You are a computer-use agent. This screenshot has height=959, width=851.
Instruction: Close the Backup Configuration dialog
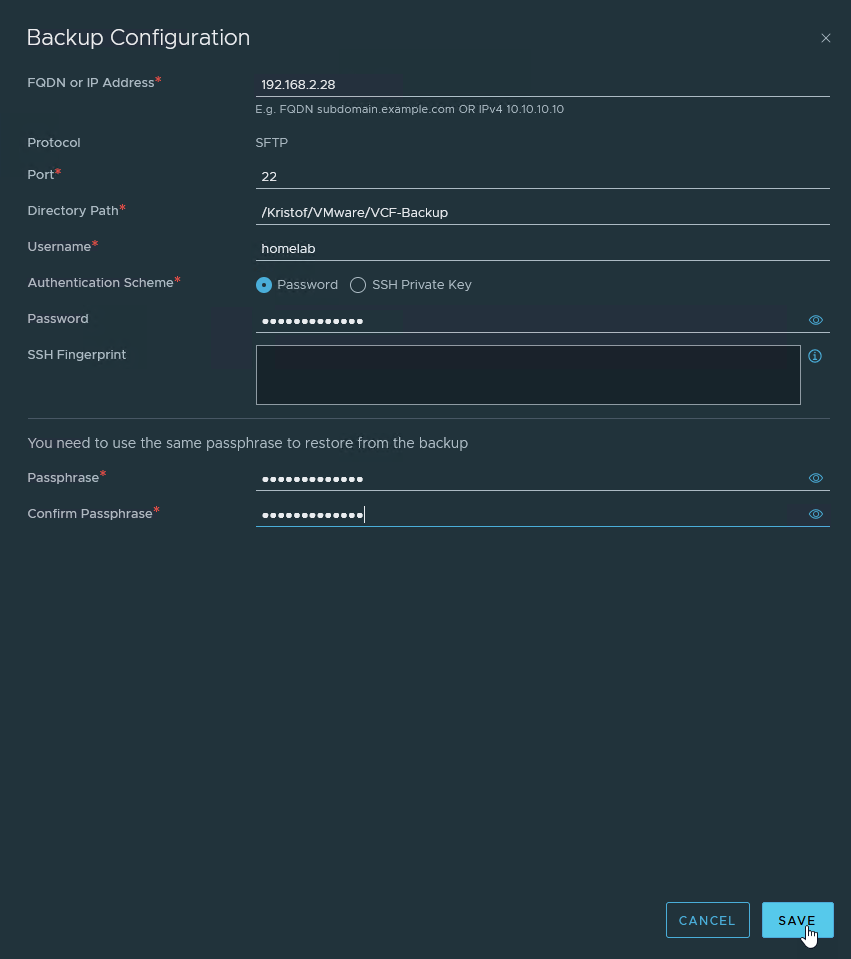[x=825, y=39]
